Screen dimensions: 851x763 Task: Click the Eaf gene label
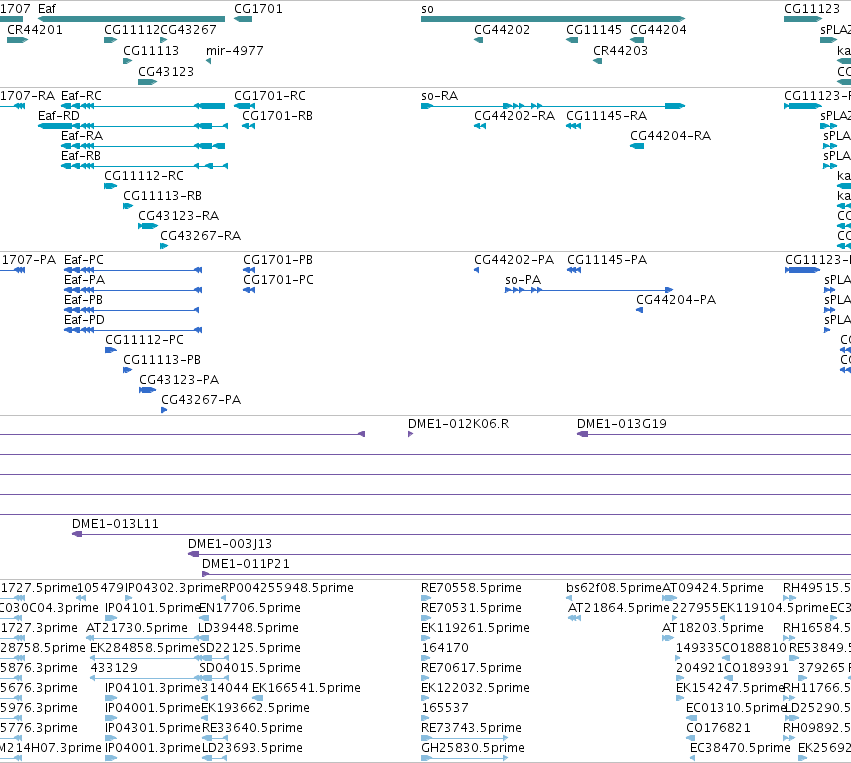coord(47,9)
